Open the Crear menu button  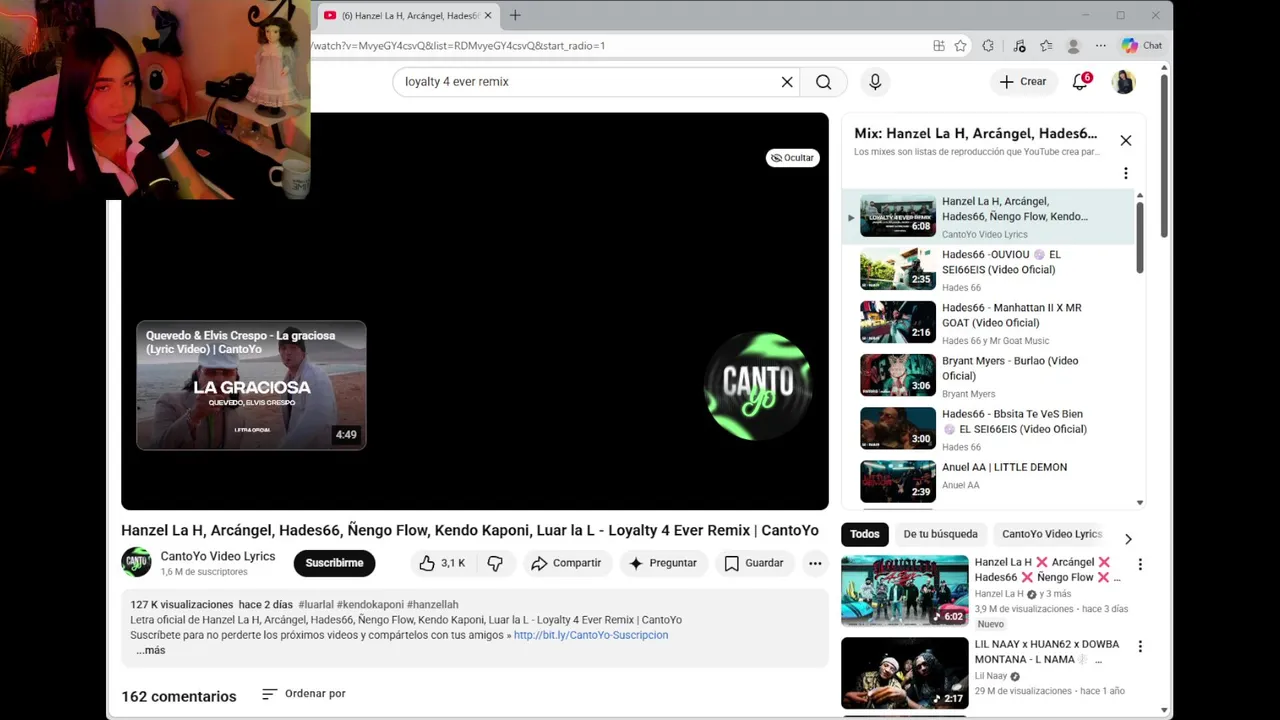[x=1023, y=82]
